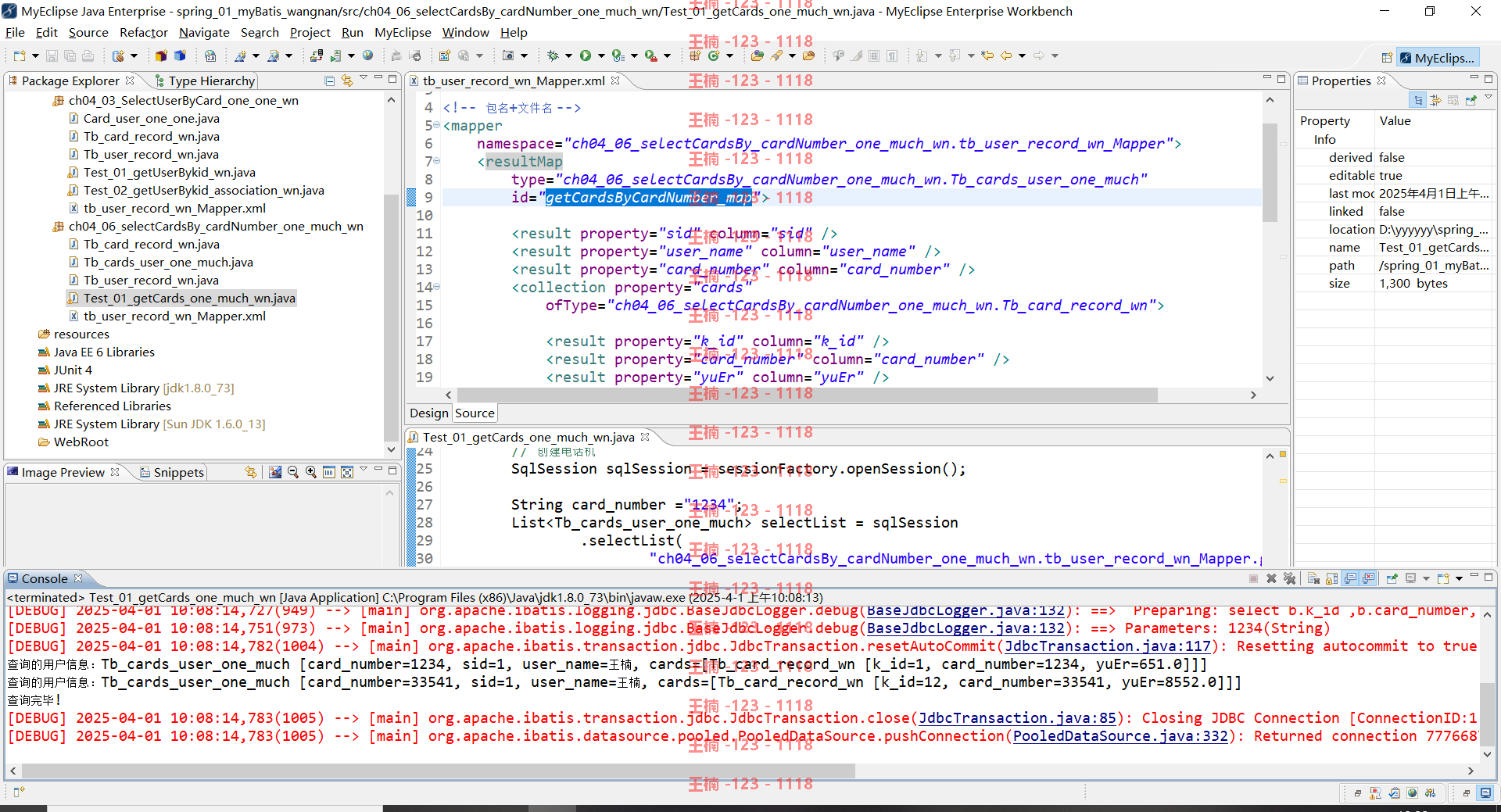Image resolution: width=1501 pixels, height=812 pixels.
Task: Open the Run button dropdown arrow
Action: (601, 55)
